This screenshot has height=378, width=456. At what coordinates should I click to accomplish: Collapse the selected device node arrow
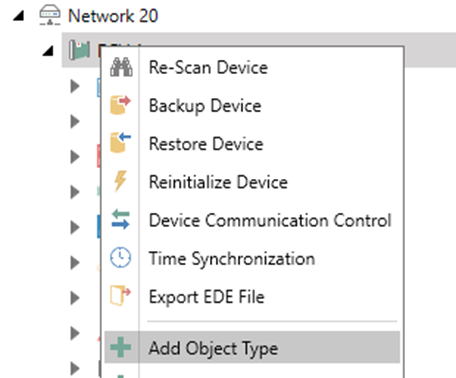(48, 51)
